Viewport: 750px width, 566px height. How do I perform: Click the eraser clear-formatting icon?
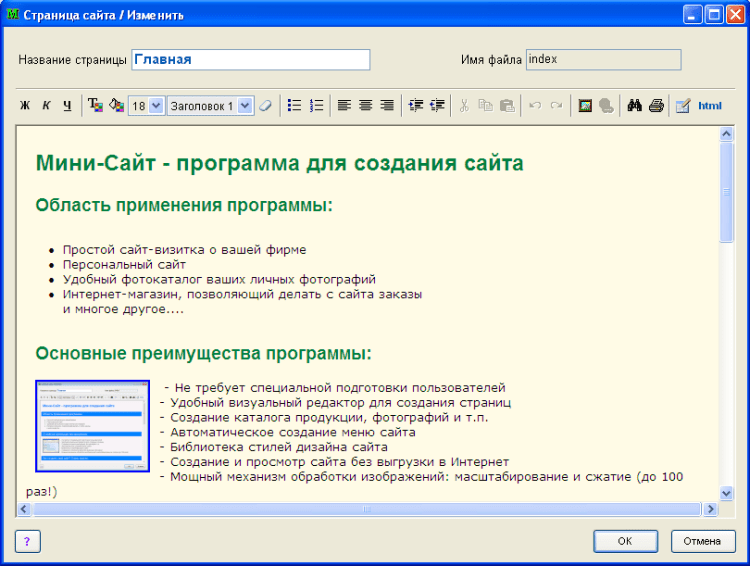pyautogui.click(x=265, y=105)
